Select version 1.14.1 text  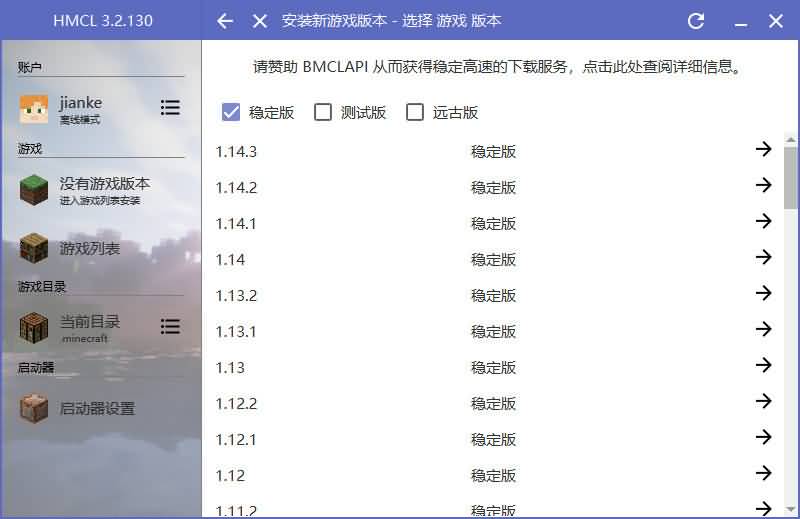click(x=236, y=224)
